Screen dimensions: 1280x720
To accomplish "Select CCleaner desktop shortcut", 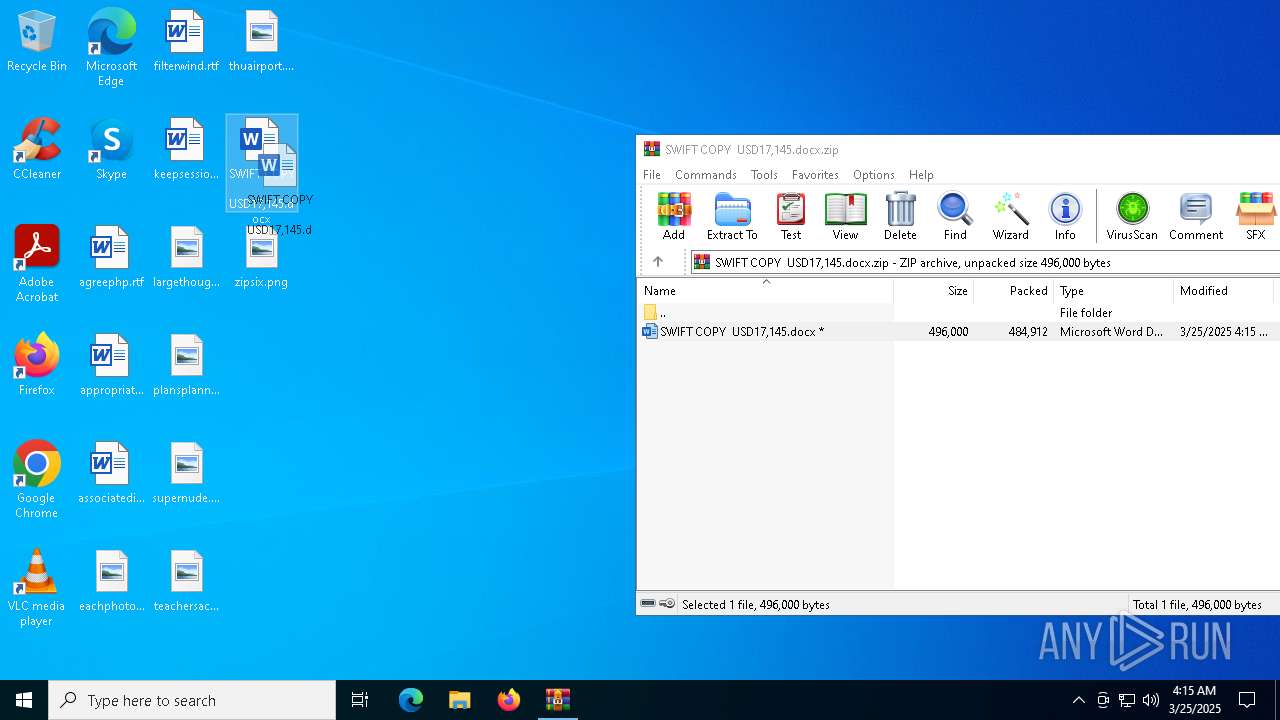I will pos(37,150).
